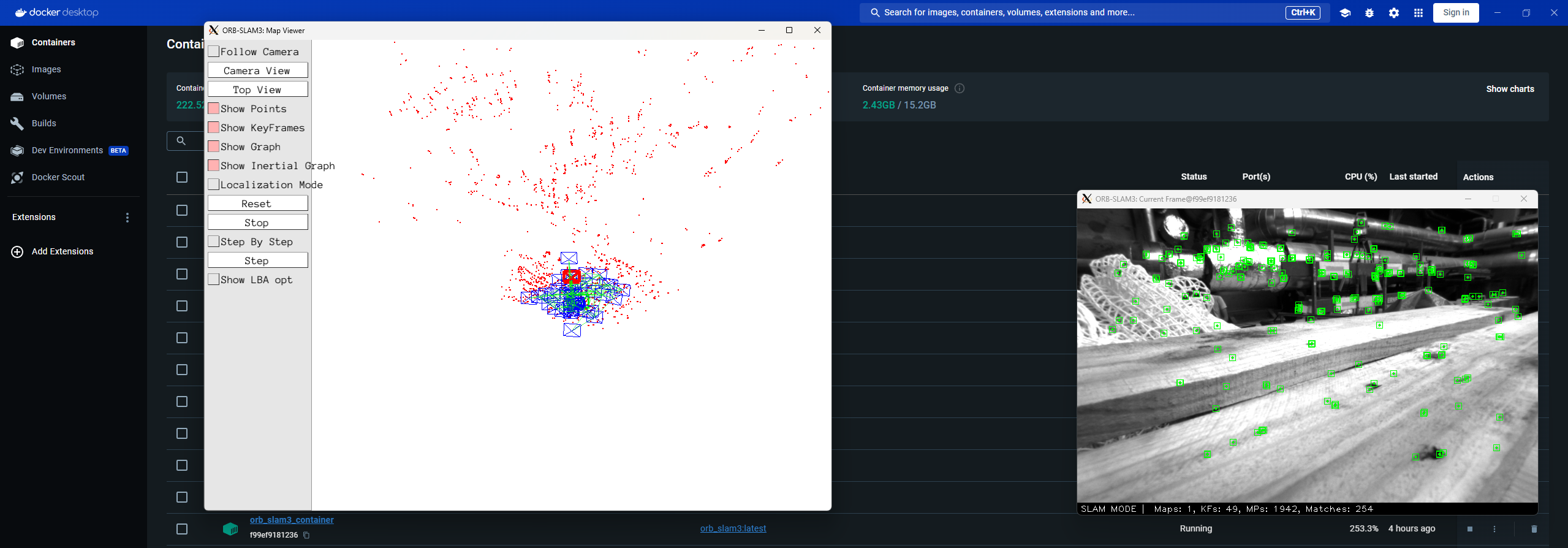Image resolution: width=1568 pixels, height=548 pixels.
Task: Sort by the CPU (%) column header
Action: [1361, 177]
